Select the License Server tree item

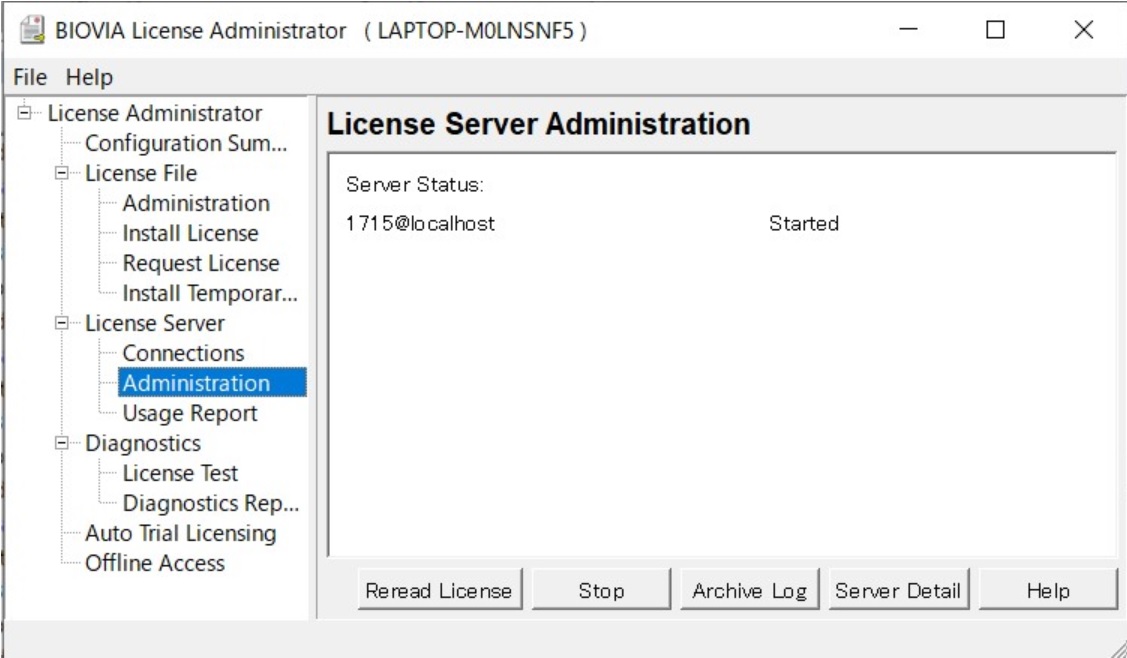(155, 324)
